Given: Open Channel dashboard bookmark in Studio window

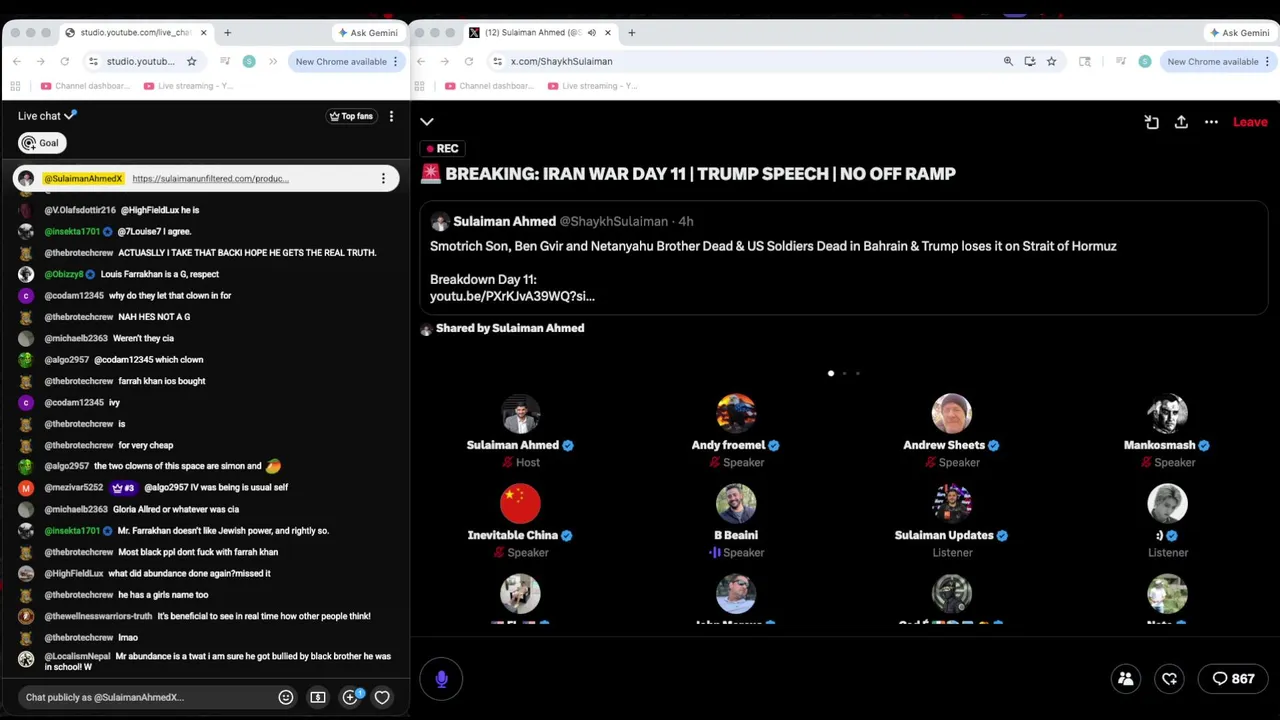Looking at the screenshot, I should coord(85,86).
